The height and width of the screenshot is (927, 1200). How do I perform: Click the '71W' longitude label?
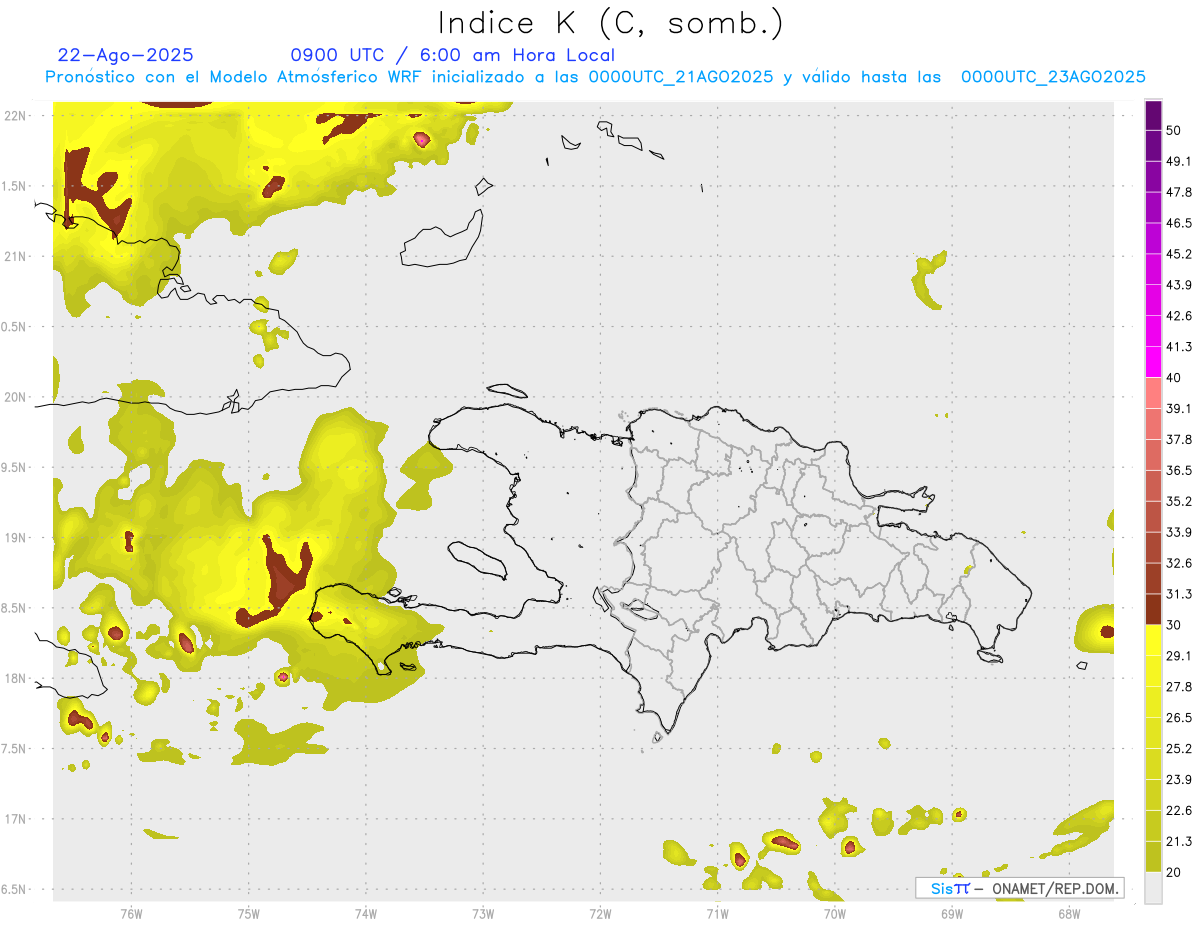717,914
